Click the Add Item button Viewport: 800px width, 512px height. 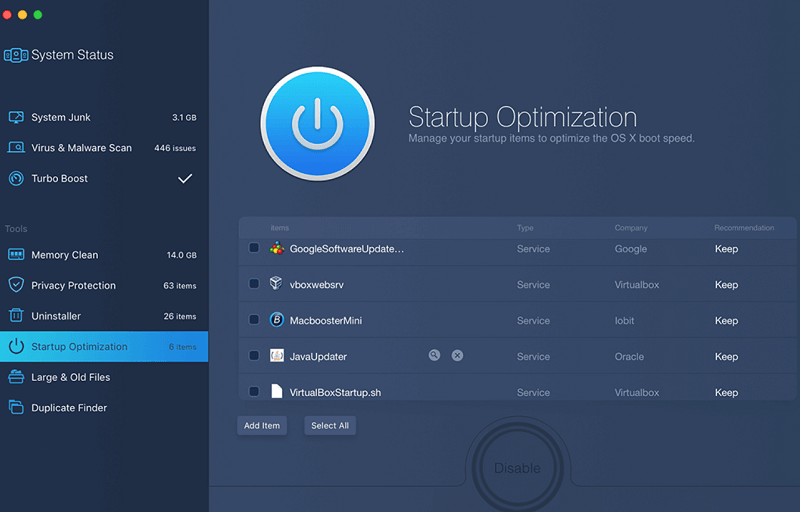click(262, 425)
